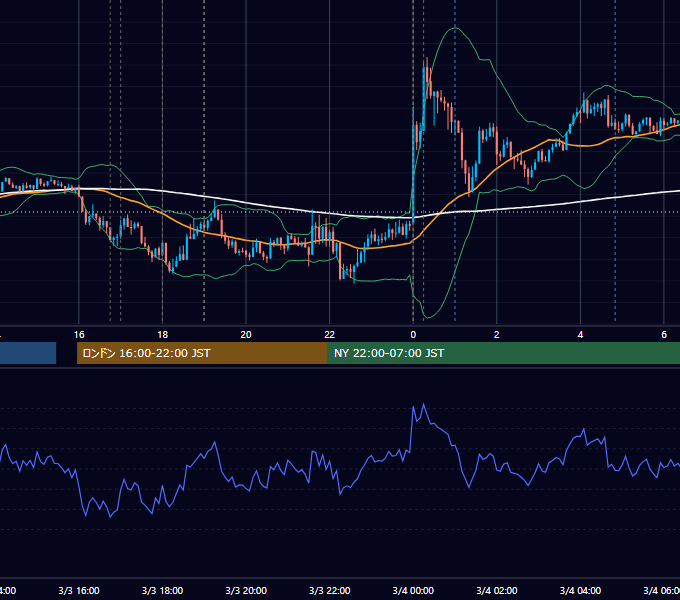
Task: Click the oscillator line's highest peak near 3/4 00:00
Action: point(424,404)
